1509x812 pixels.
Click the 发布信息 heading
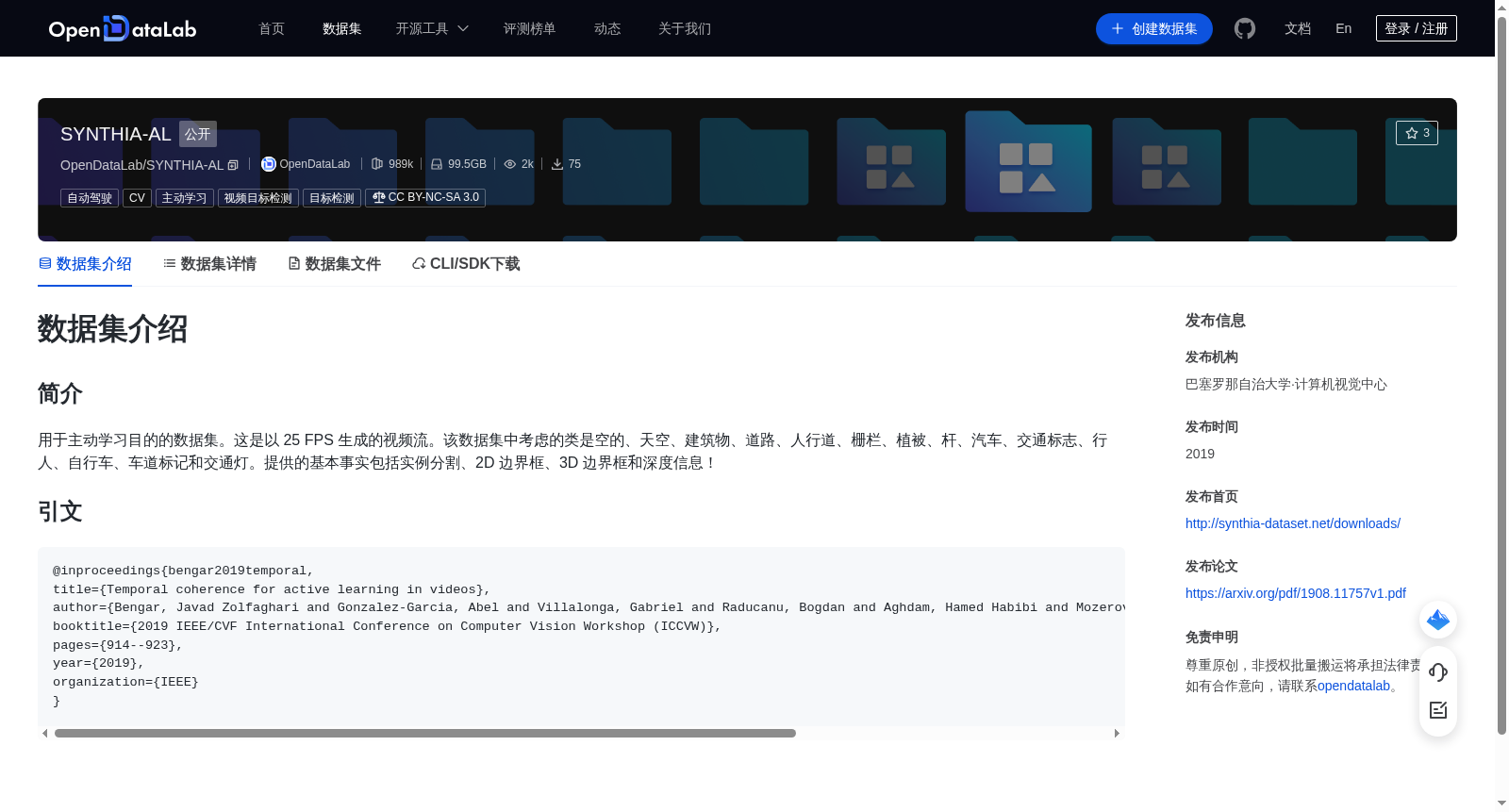[x=1216, y=321]
